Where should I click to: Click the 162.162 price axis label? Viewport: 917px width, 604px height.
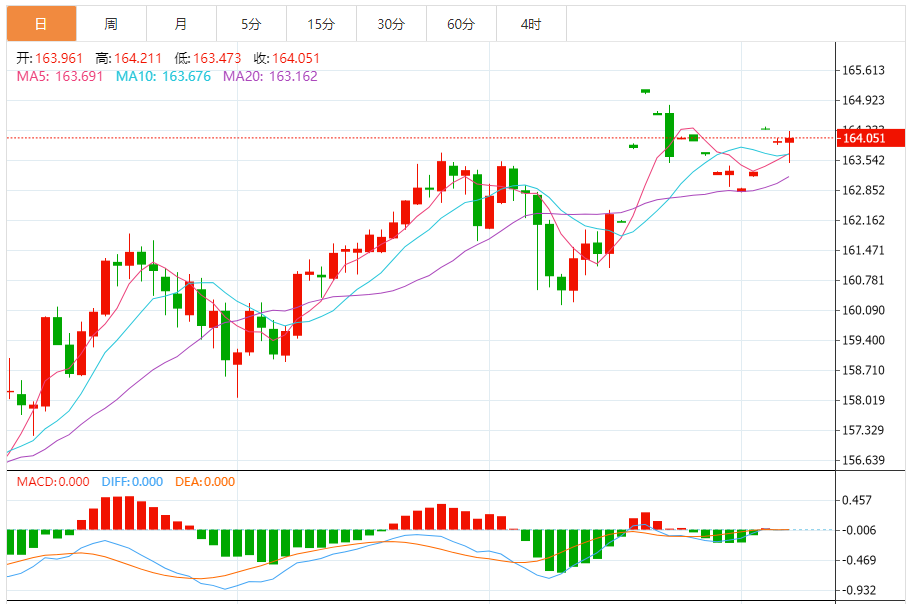coord(863,220)
